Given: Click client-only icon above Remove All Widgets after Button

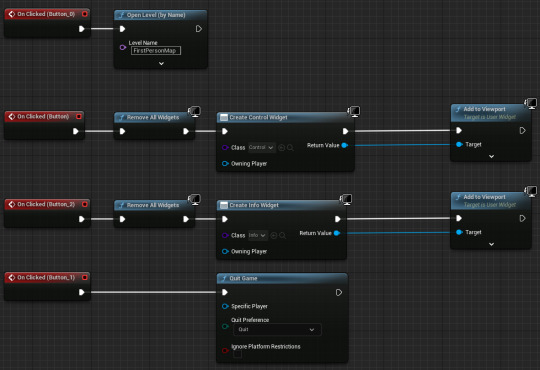Looking at the screenshot, I should click(x=195, y=111).
